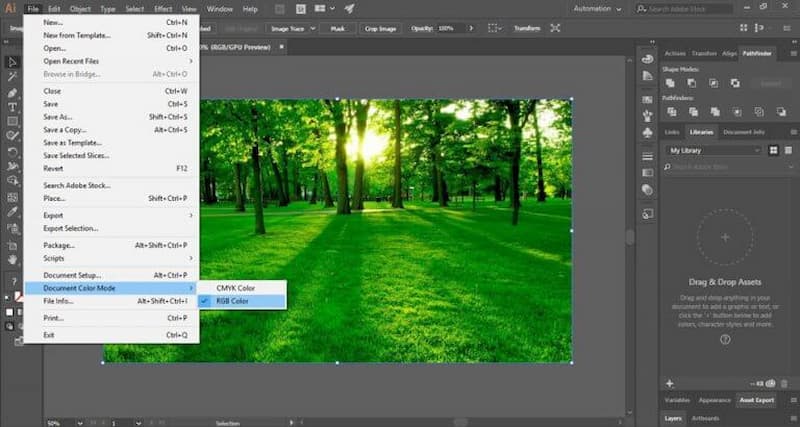Click the Opacity value field
The height and width of the screenshot is (427, 800).
click(450, 29)
